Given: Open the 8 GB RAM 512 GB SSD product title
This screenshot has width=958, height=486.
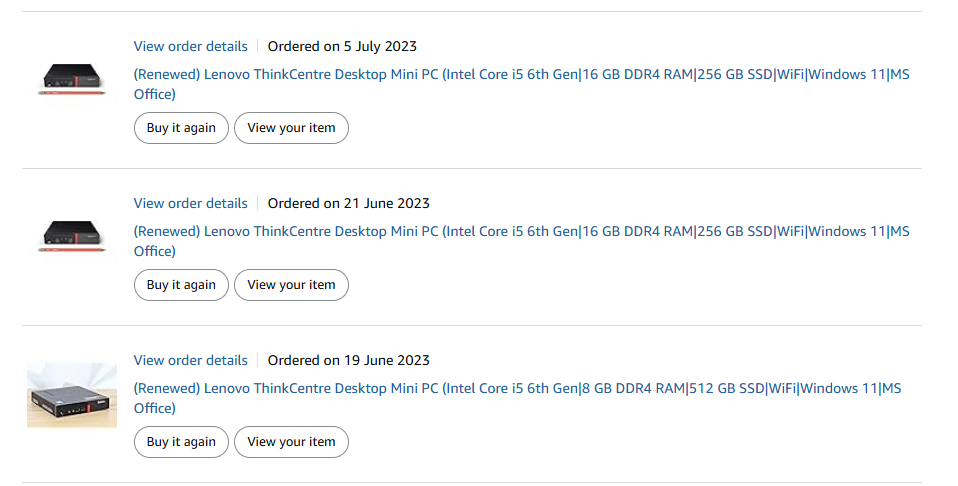Looking at the screenshot, I should [517, 399].
